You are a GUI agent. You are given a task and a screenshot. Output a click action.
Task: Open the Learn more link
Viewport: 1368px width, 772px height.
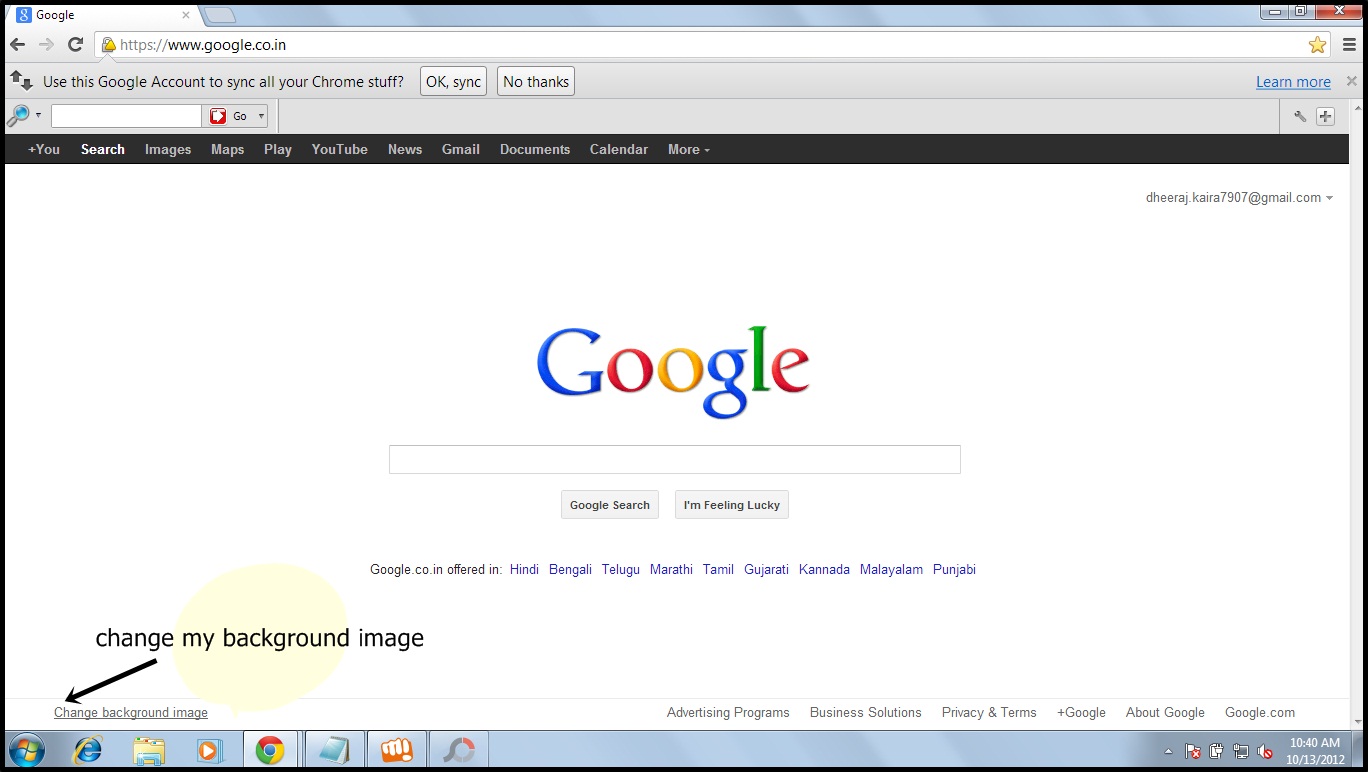click(1293, 82)
